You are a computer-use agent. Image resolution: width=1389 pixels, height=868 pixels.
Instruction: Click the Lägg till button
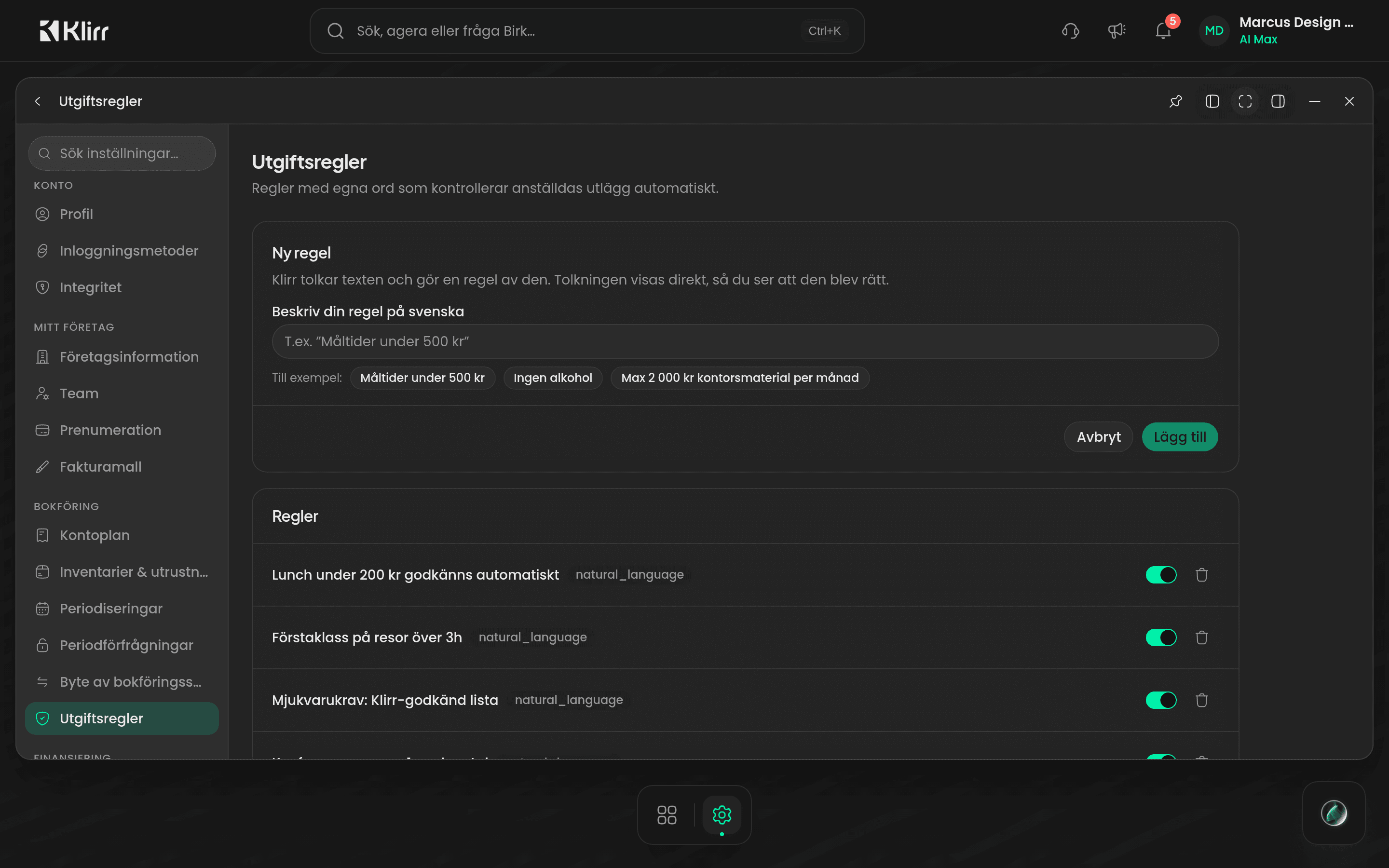(1180, 437)
